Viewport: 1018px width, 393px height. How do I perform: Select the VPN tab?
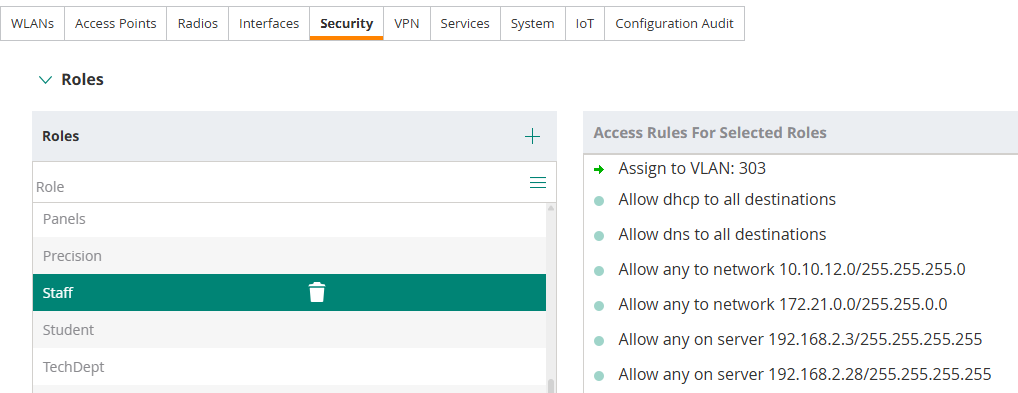[406, 23]
